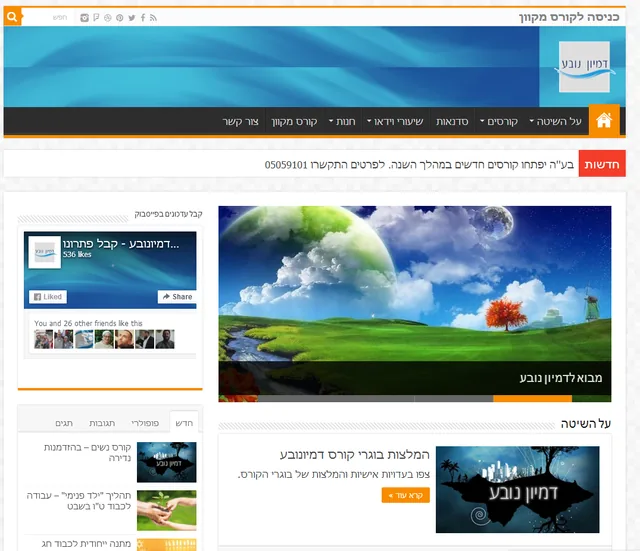The width and height of the screenshot is (640, 551).
Task: Click thumbnail beside קורס נשים post
Action: (167, 462)
